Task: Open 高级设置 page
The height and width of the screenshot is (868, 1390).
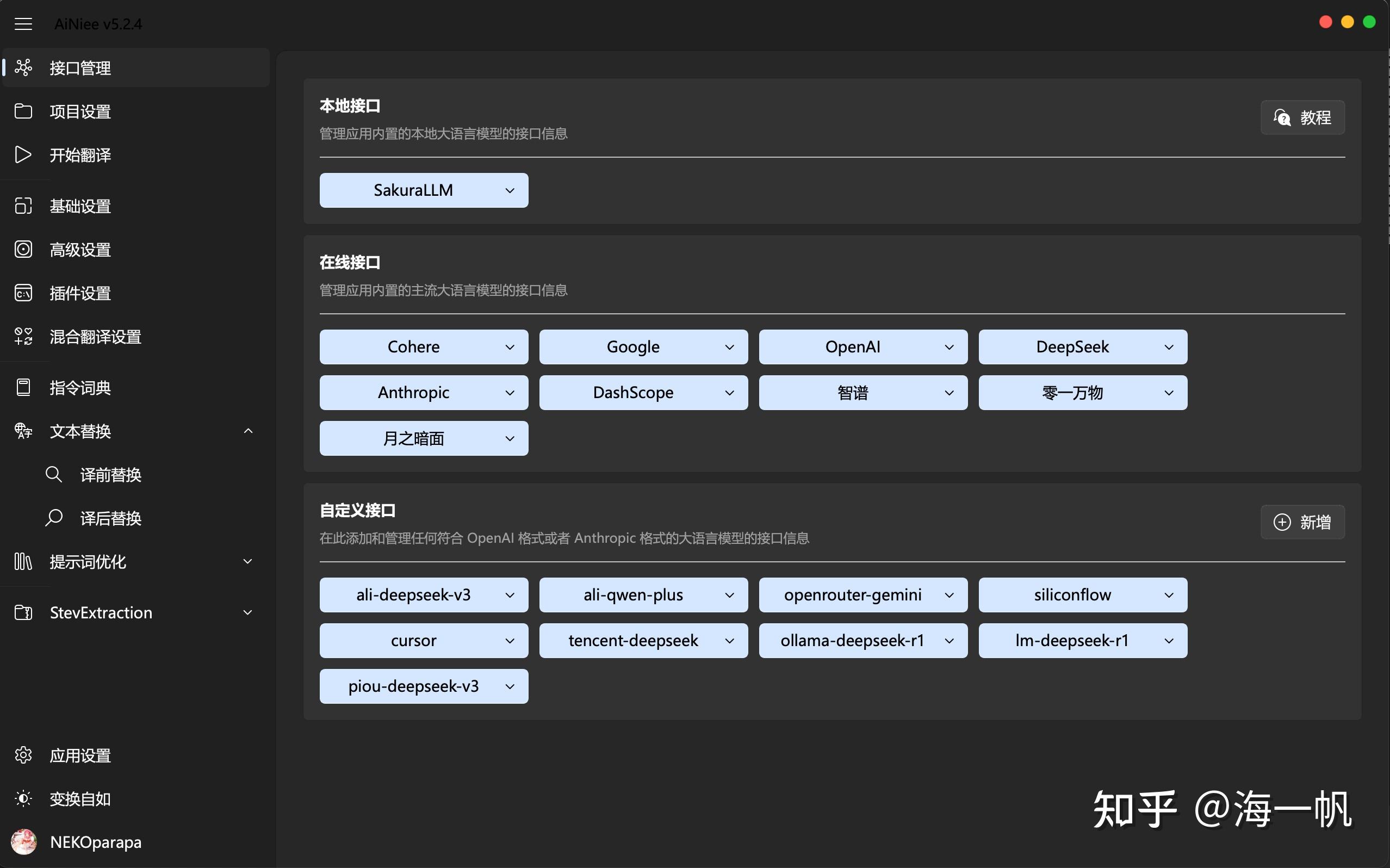Action: pyautogui.click(x=136, y=249)
